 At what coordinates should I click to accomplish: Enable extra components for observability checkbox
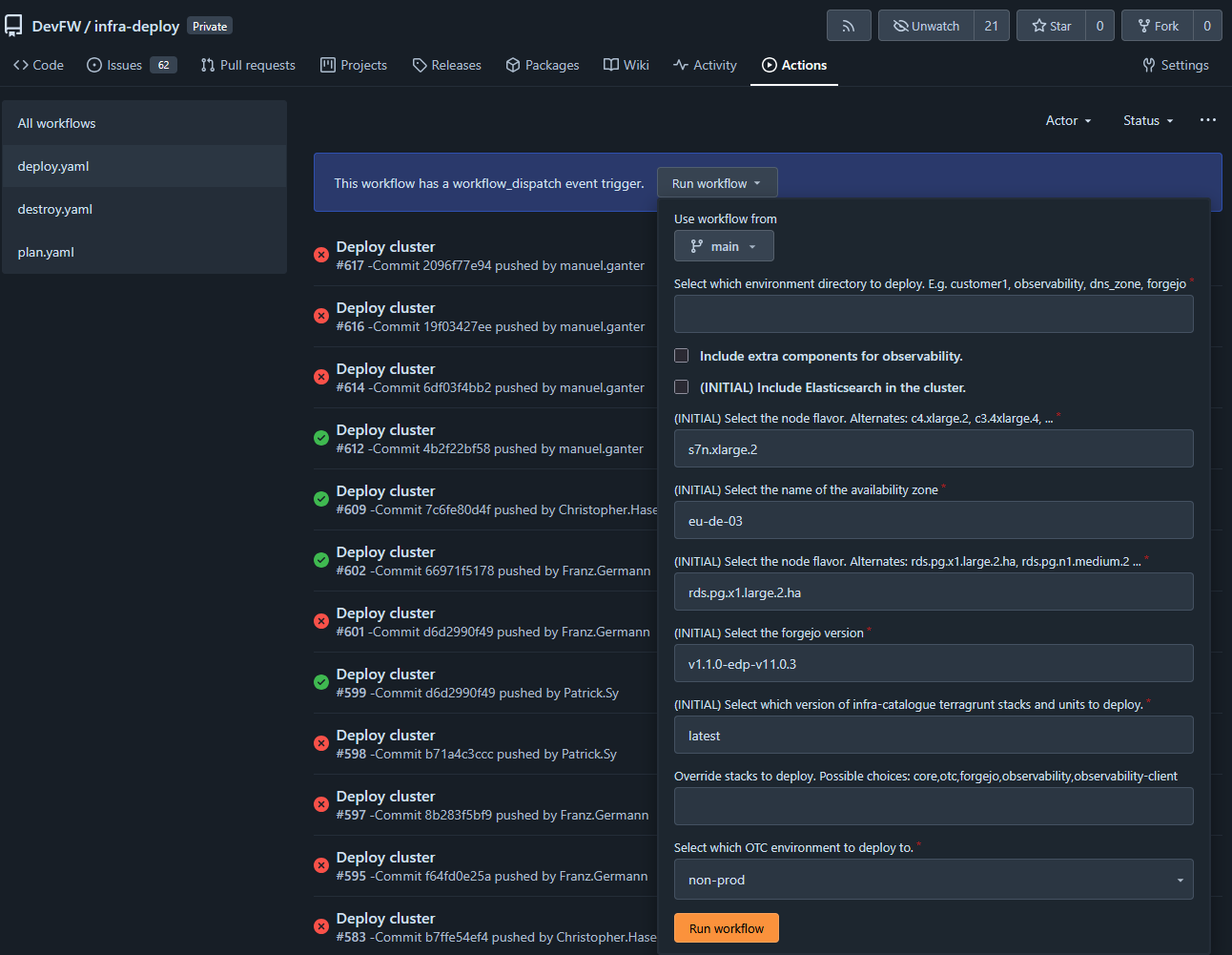tap(682, 356)
